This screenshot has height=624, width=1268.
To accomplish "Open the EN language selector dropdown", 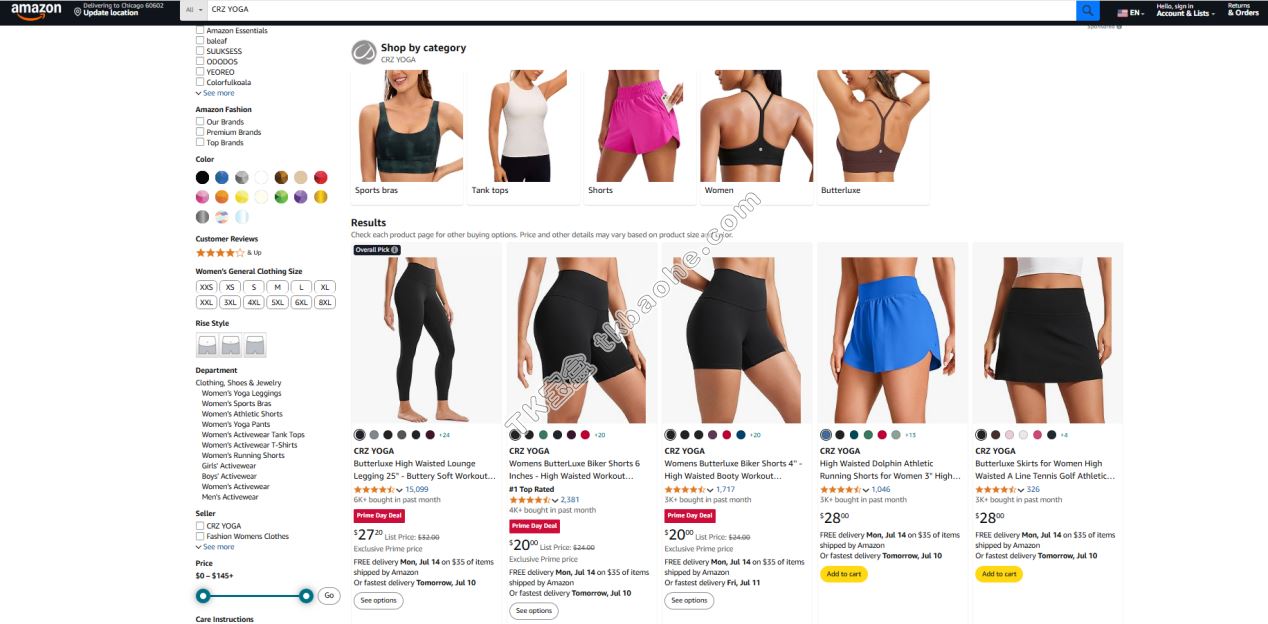I will (1130, 13).
